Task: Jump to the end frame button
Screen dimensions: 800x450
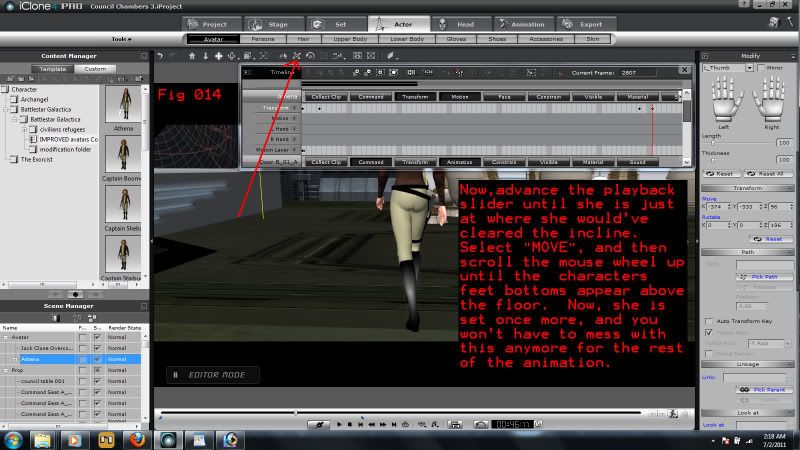Action: coord(394,424)
